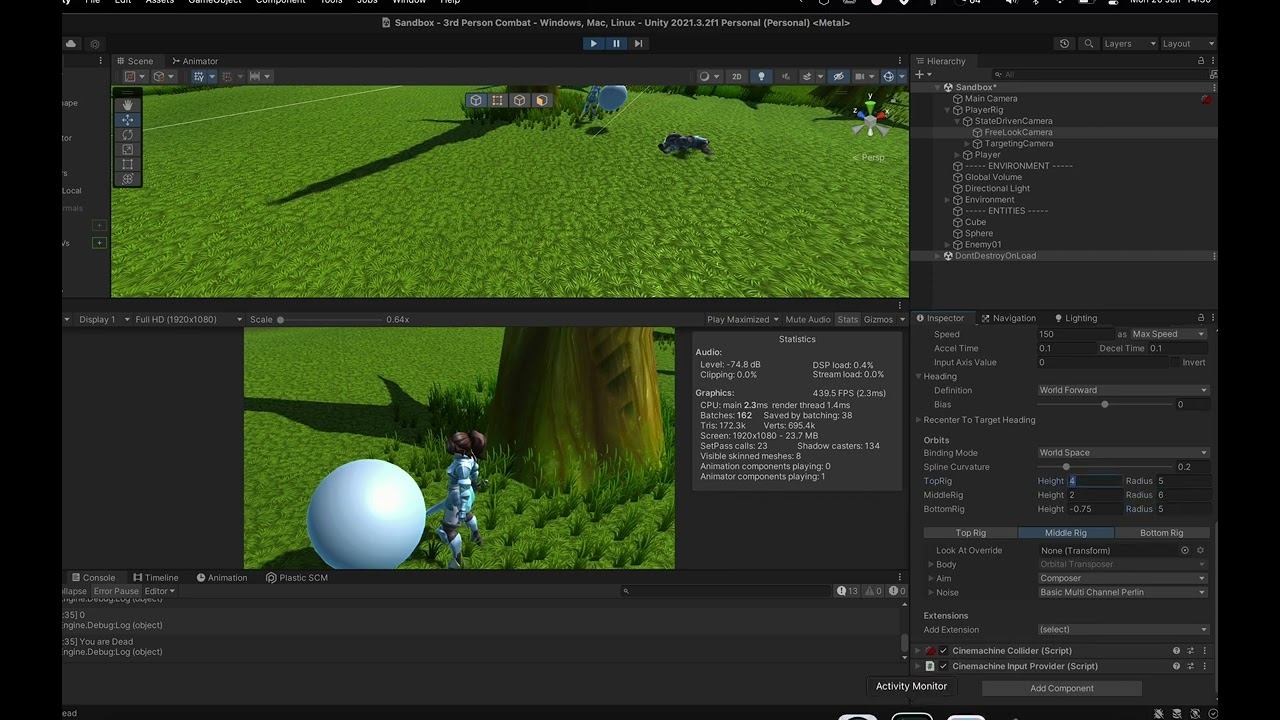Toggle the console info count badge showing 13
This screenshot has width=1280, height=720.
click(848, 591)
